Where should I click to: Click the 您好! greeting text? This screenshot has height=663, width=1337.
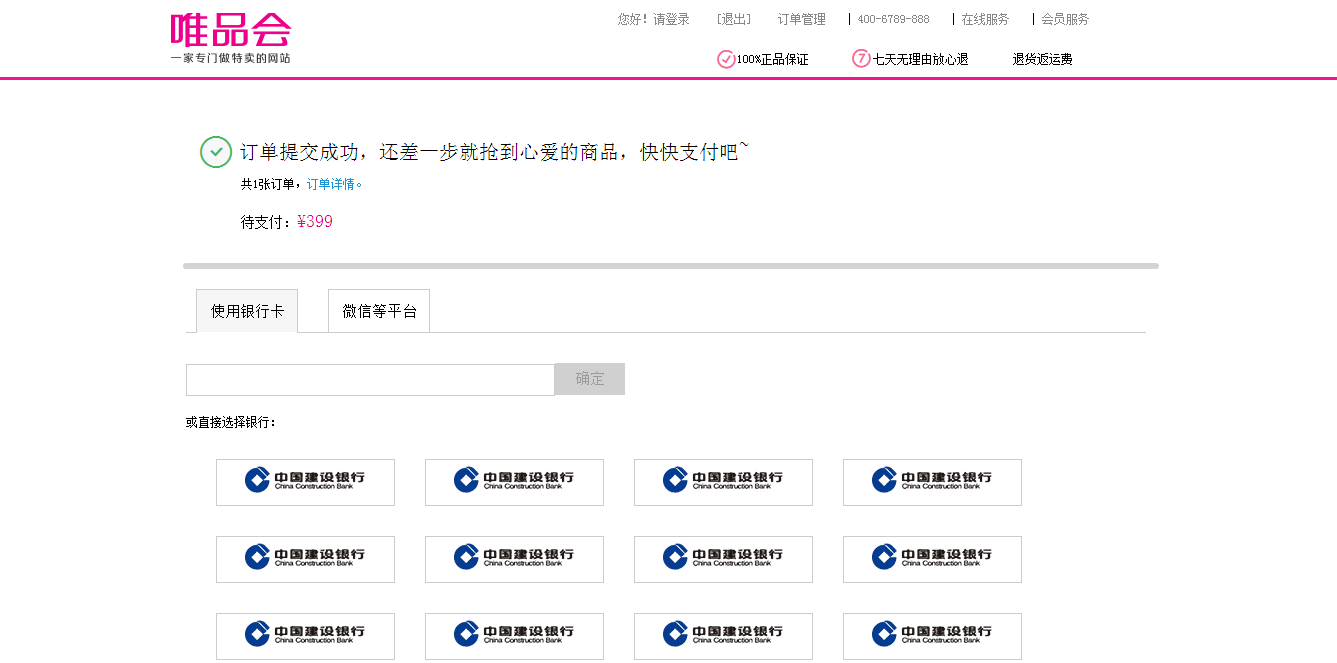(633, 19)
